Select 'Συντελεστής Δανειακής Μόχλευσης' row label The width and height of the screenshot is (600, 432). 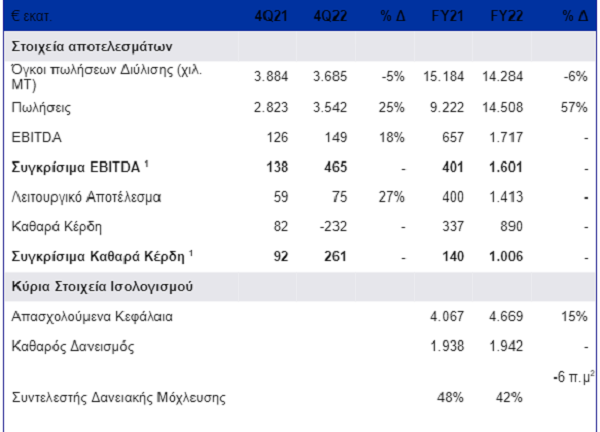click(118, 398)
